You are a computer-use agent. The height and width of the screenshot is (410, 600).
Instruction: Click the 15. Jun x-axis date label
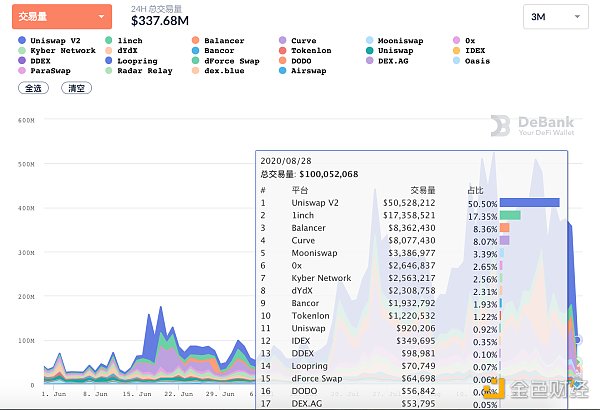coord(137,395)
